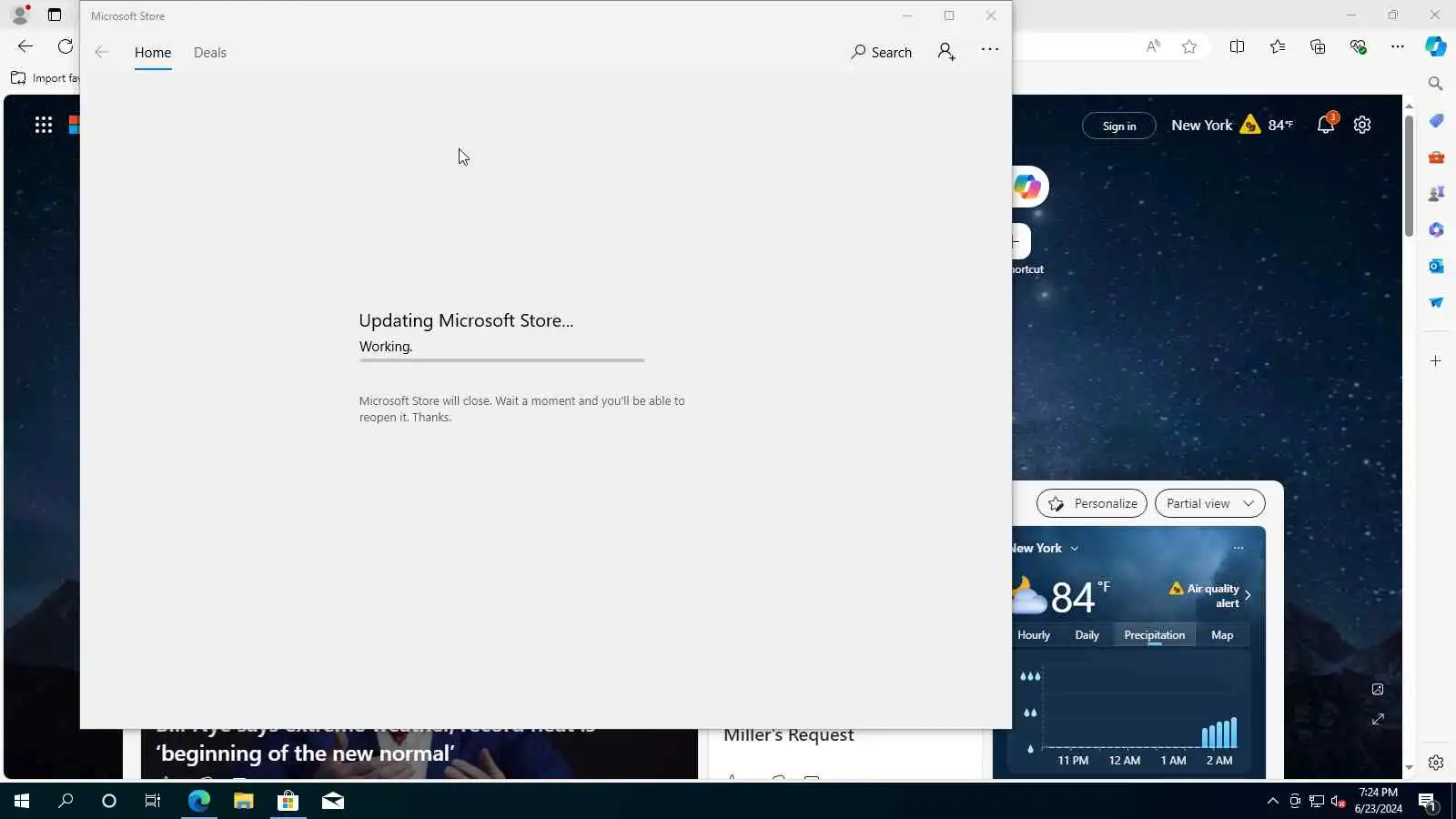Screen dimensions: 1456x819
Task: Open the weather card more options ellipsis
Action: pyautogui.click(x=1239, y=548)
